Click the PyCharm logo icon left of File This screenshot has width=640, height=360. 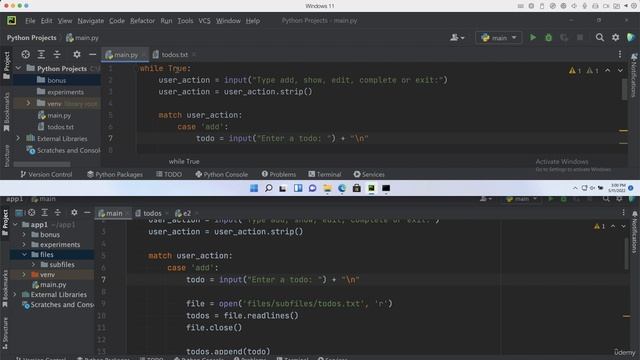(x=11, y=20)
